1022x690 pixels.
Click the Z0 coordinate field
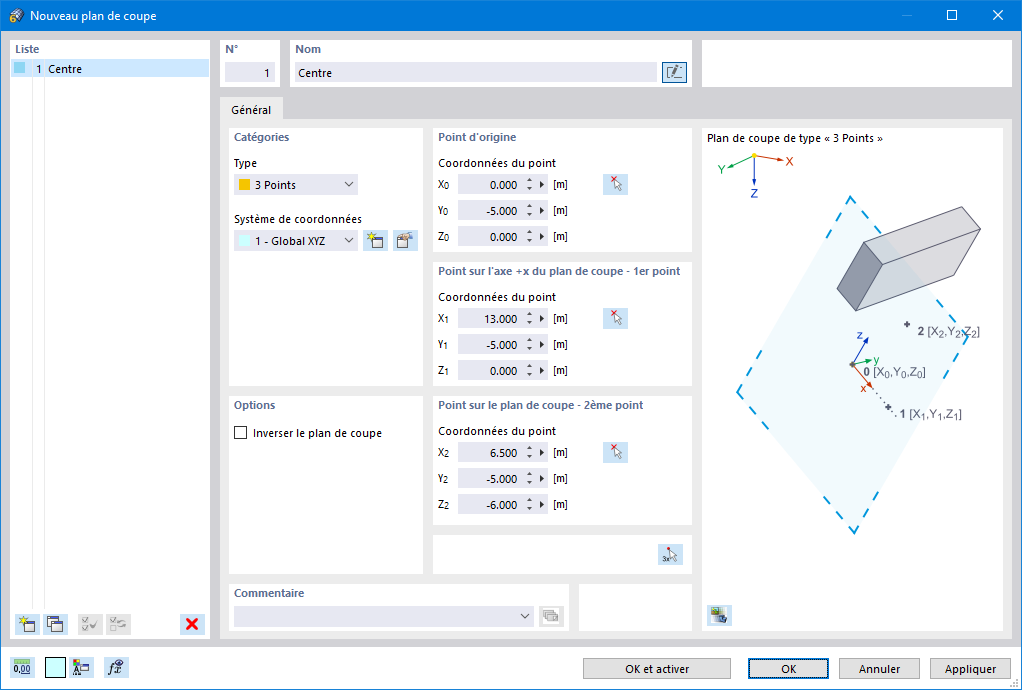[x=491, y=237]
